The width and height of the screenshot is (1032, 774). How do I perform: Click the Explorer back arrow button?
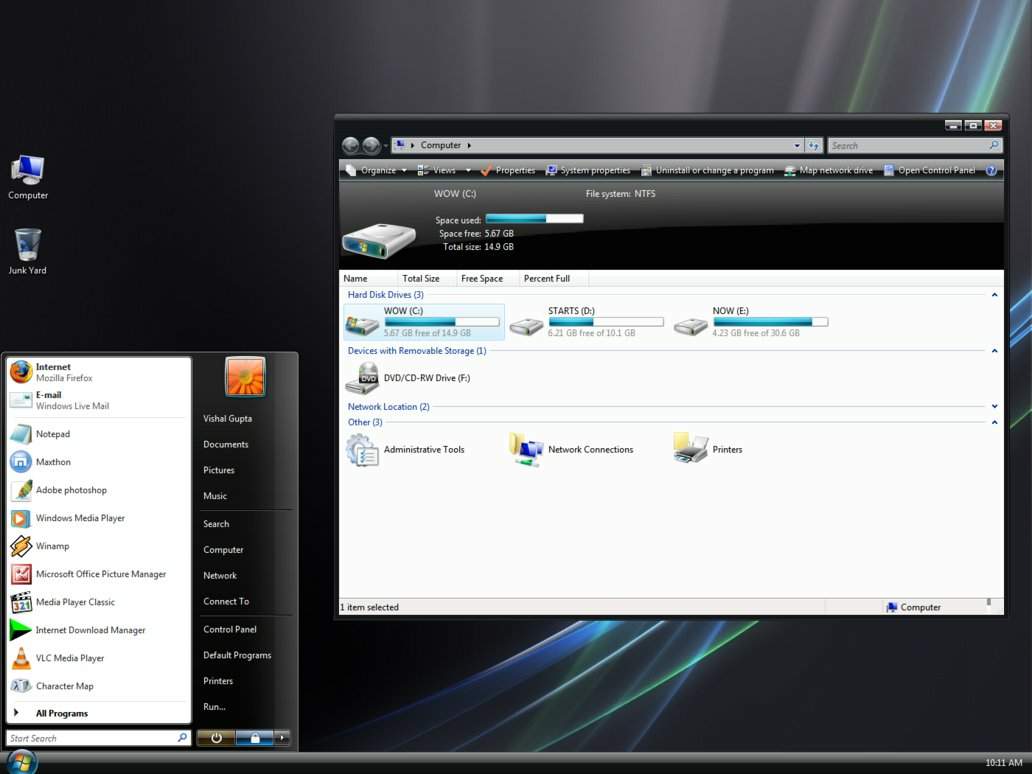tap(350, 145)
